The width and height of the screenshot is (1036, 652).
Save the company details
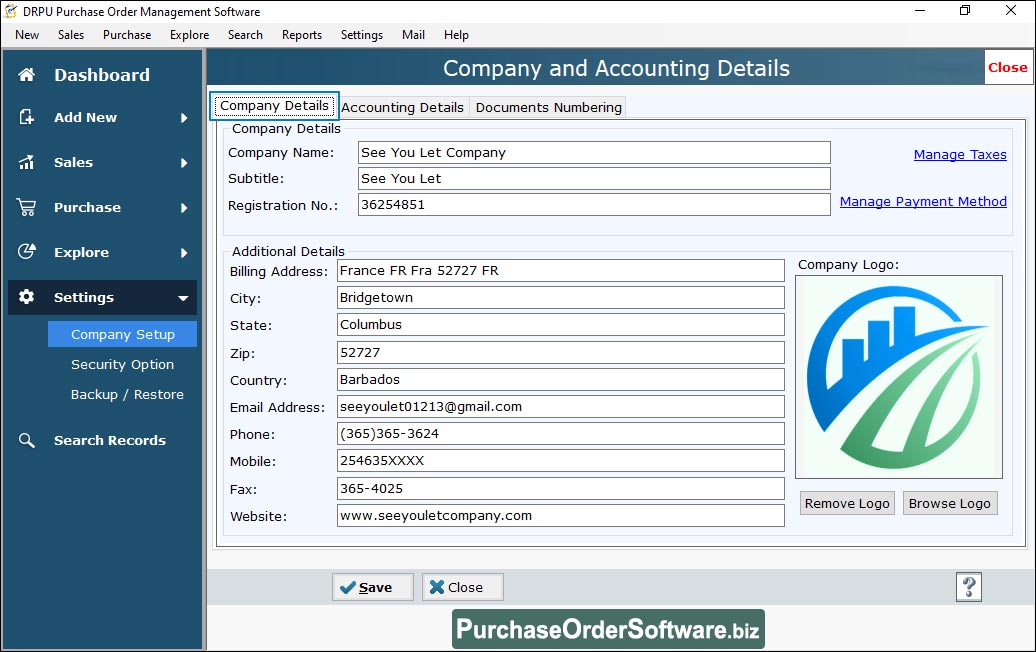[x=373, y=587]
